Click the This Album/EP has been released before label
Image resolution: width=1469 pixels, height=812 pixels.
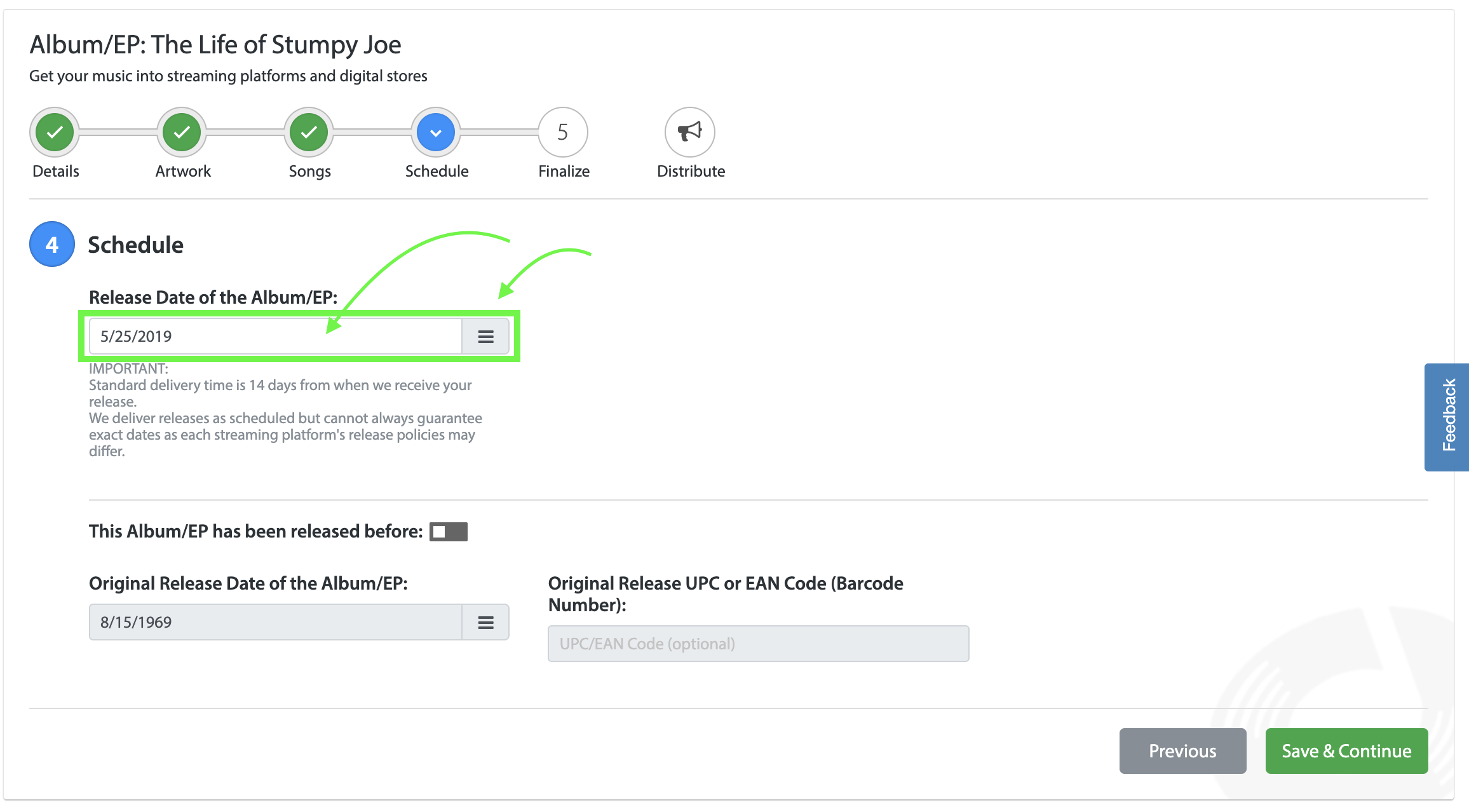[x=256, y=531]
